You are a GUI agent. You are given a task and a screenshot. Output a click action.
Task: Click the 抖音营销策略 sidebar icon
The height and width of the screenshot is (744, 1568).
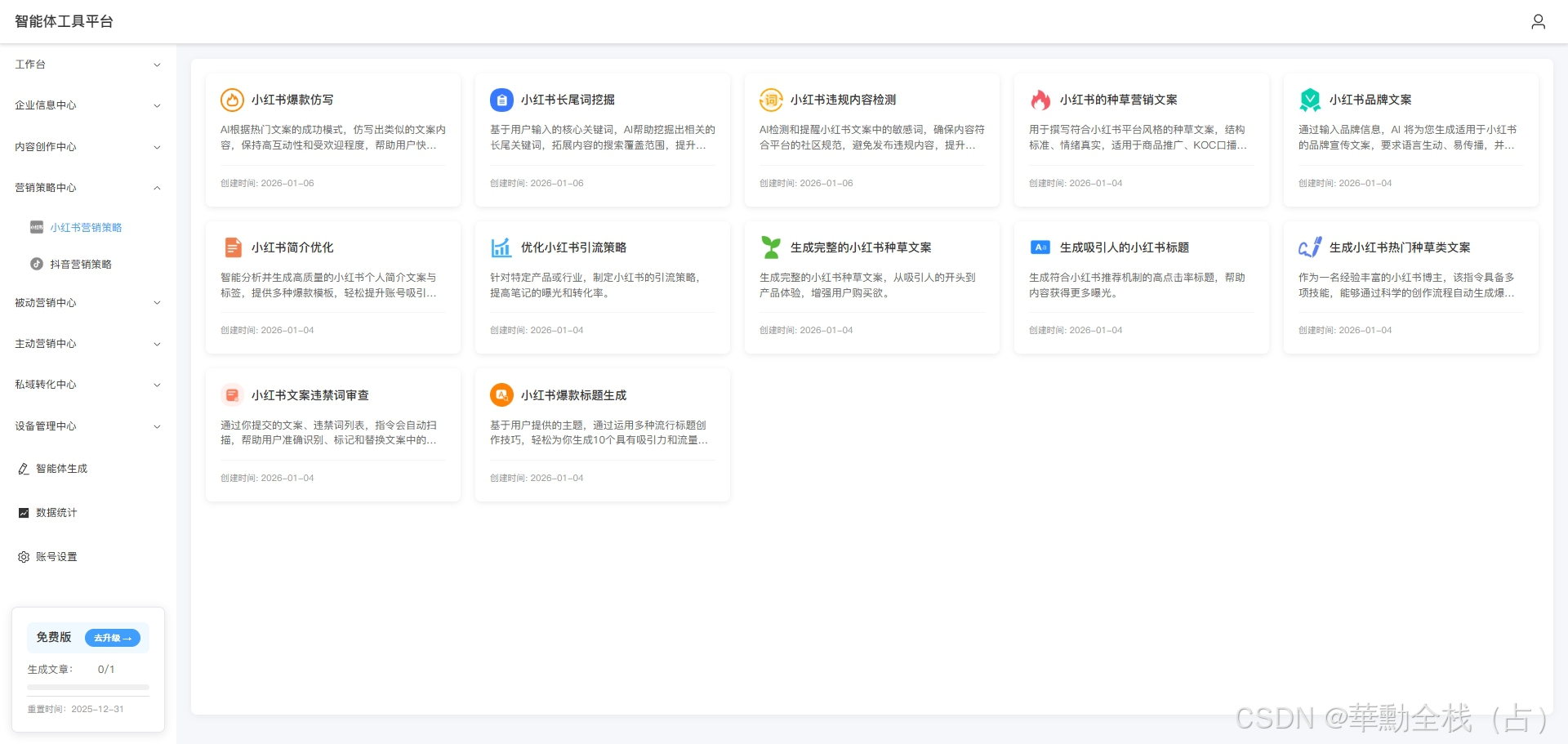coord(37,265)
